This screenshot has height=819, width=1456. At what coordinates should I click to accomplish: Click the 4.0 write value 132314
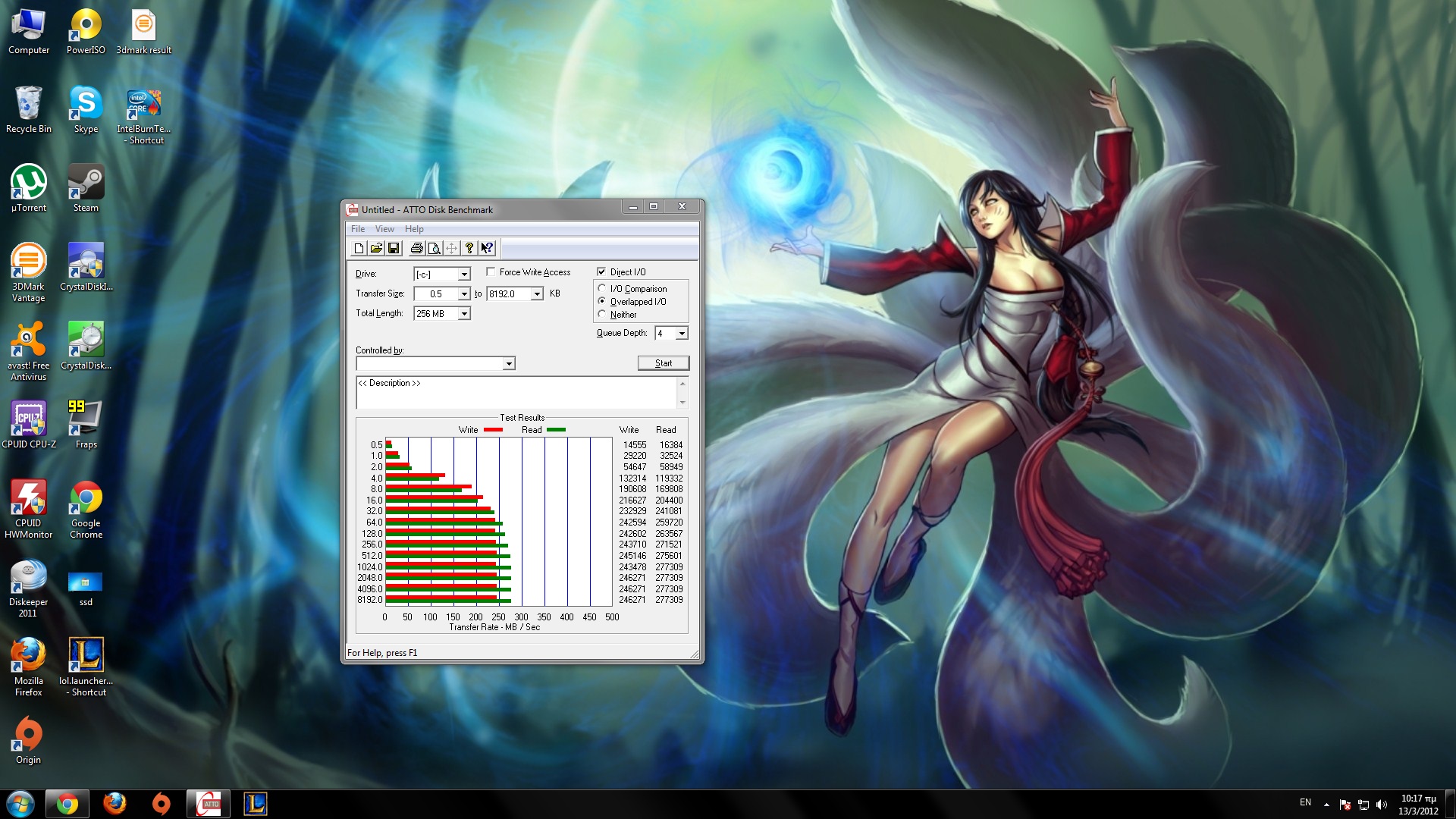[632, 479]
